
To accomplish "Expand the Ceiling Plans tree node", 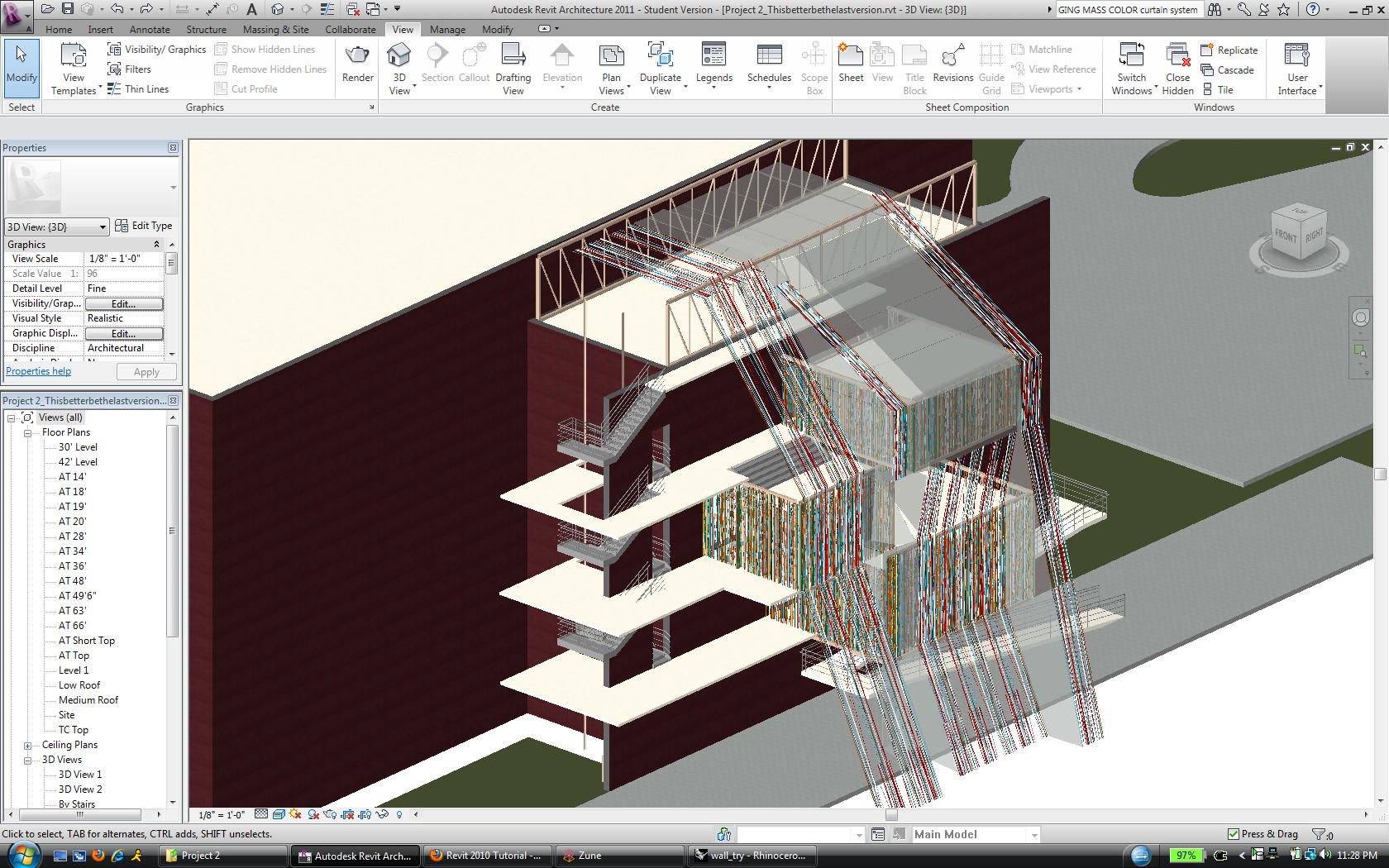I will point(27,745).
